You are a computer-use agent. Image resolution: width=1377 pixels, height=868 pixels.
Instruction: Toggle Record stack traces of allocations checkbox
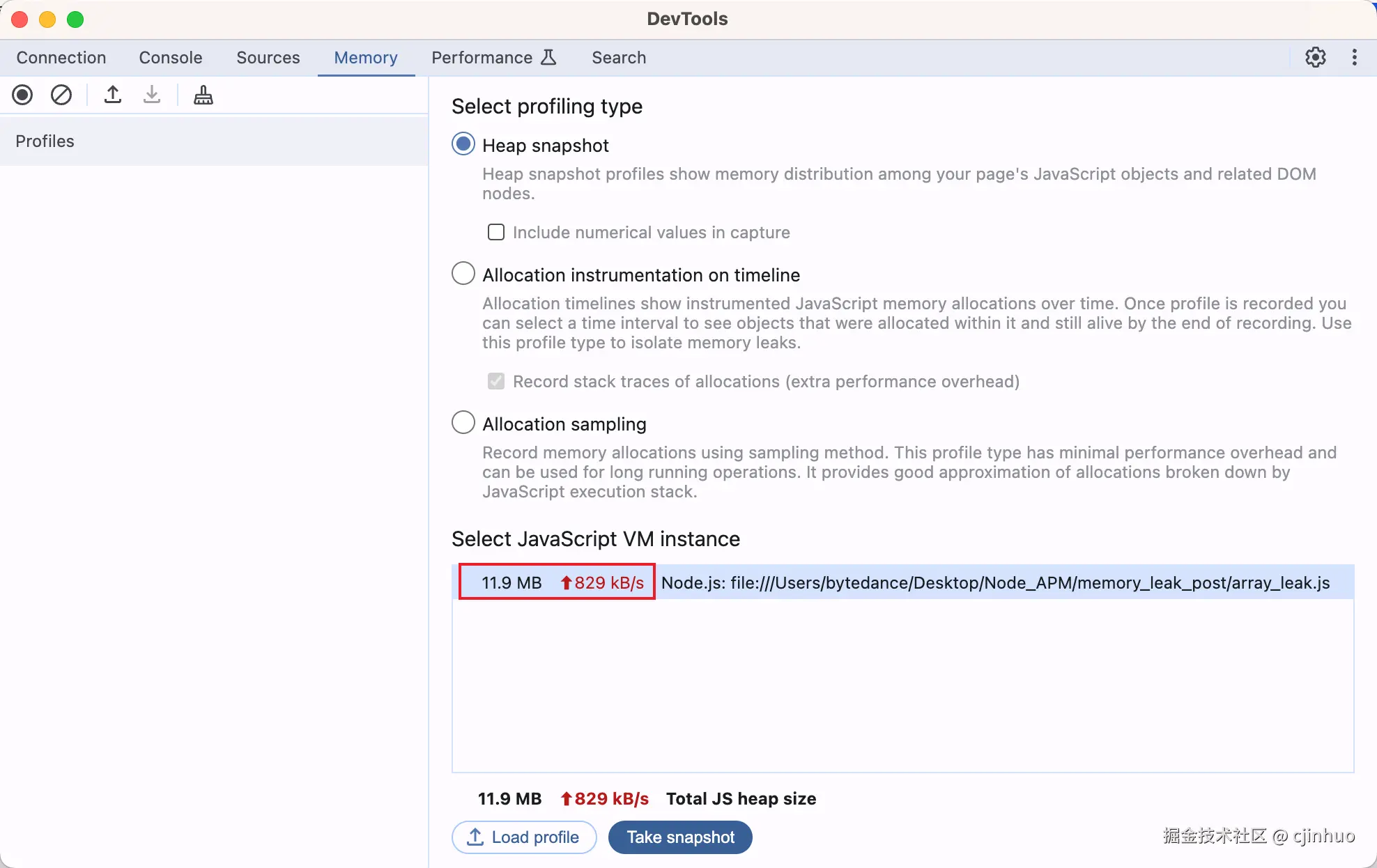(496, 381)
